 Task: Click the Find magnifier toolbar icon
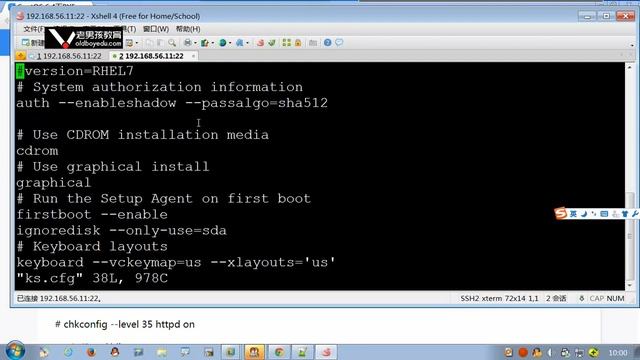pyautogui.click(x=172, y=42)
